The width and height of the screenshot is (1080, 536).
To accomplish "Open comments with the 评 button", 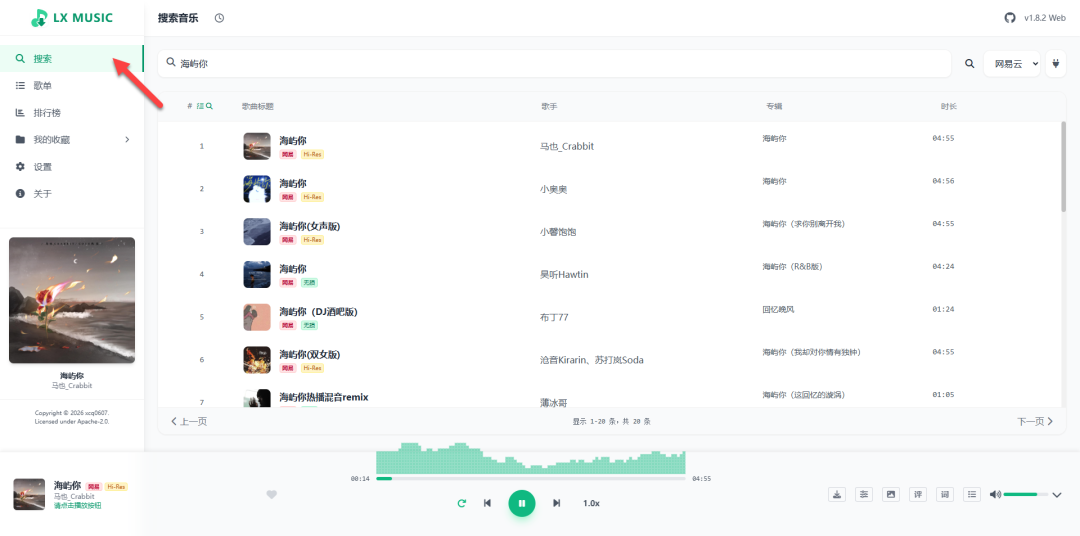I will pyautogui.click(x=917, y=494).
